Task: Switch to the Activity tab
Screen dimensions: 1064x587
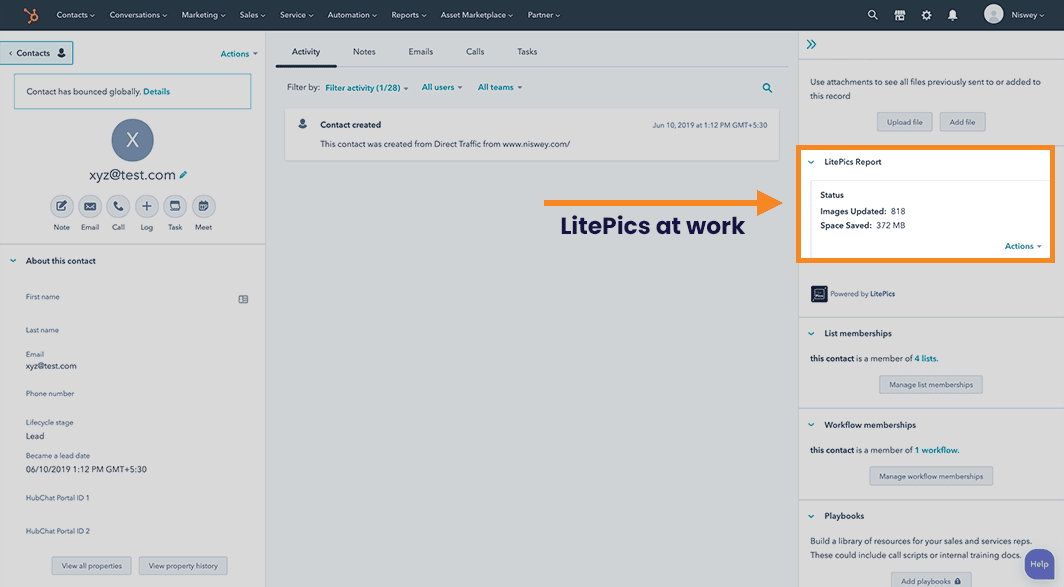Action: point(306,52)
